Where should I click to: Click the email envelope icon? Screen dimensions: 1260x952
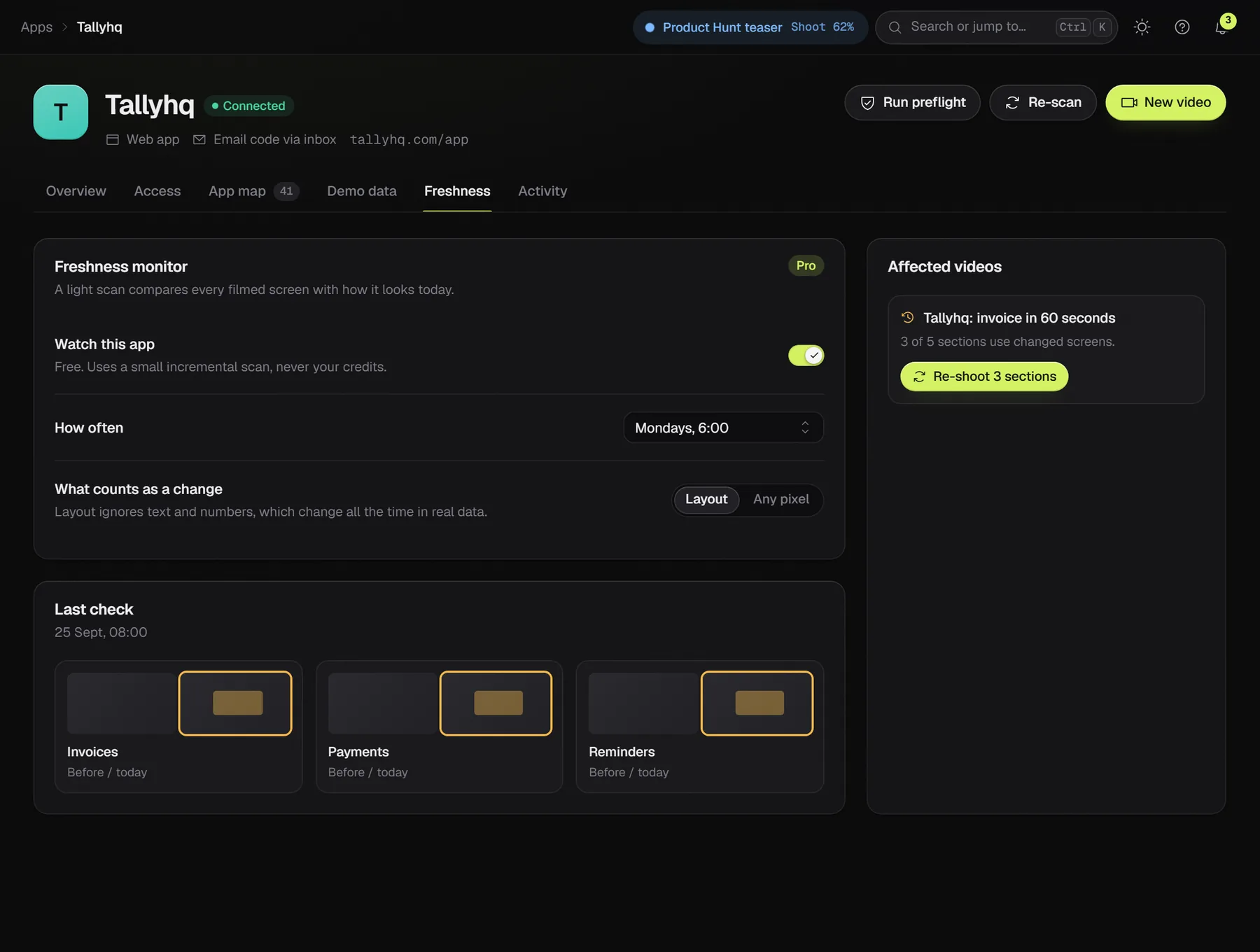coord(199,140)
